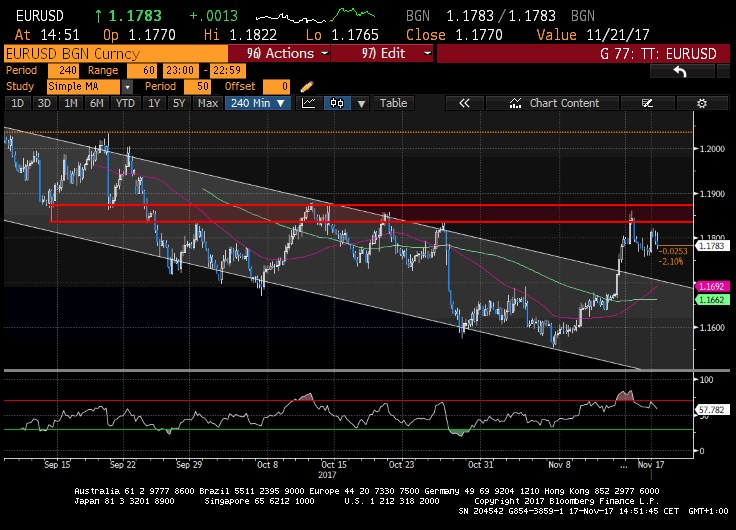736x530 pixels.
Task: Click the Table button
Action: [393, 103]
